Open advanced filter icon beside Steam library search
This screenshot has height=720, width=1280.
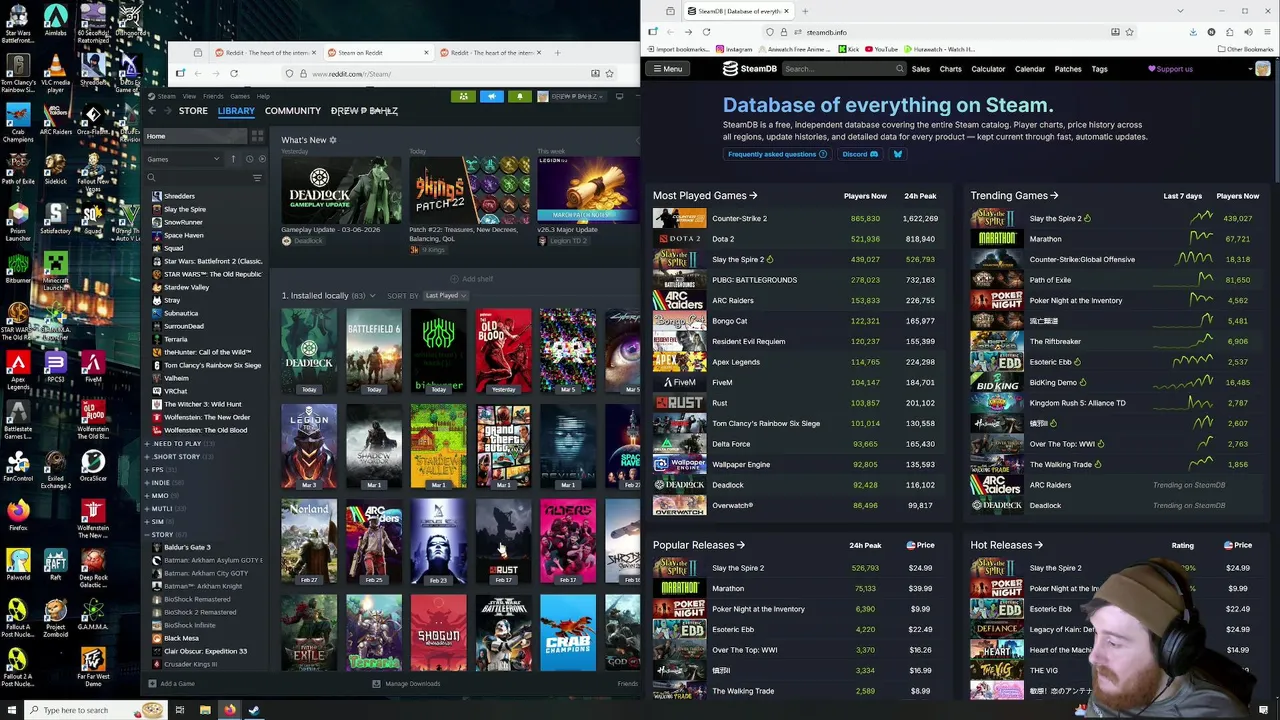coord(257,178)
